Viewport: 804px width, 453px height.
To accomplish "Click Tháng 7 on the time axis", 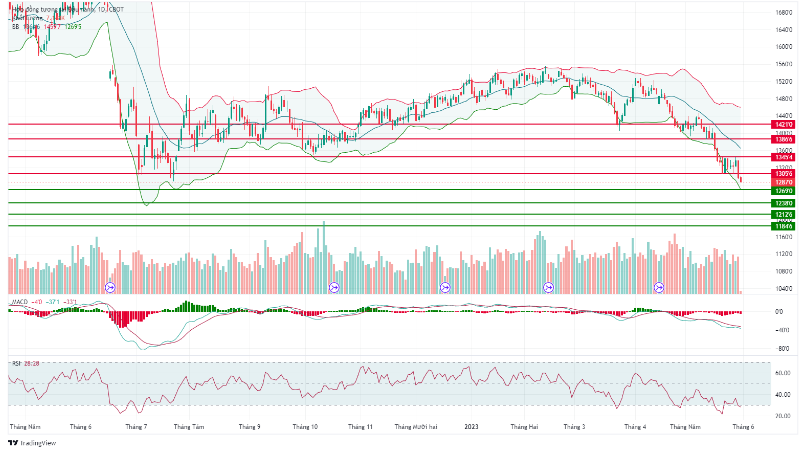I will (135, 426).
